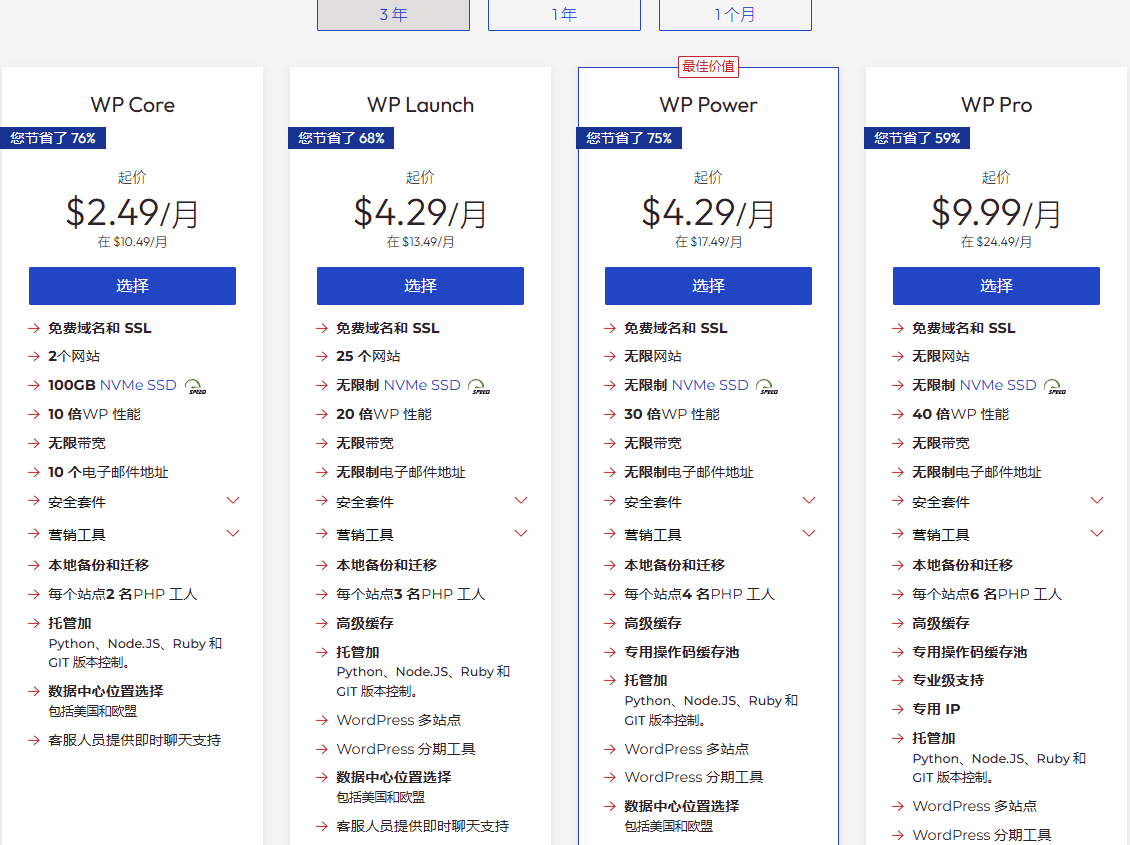Click the speed gauge icon in WP Launch
The height and width of the screenshot is (845, 1130).
pyautogui.click(x=479, y=386)
